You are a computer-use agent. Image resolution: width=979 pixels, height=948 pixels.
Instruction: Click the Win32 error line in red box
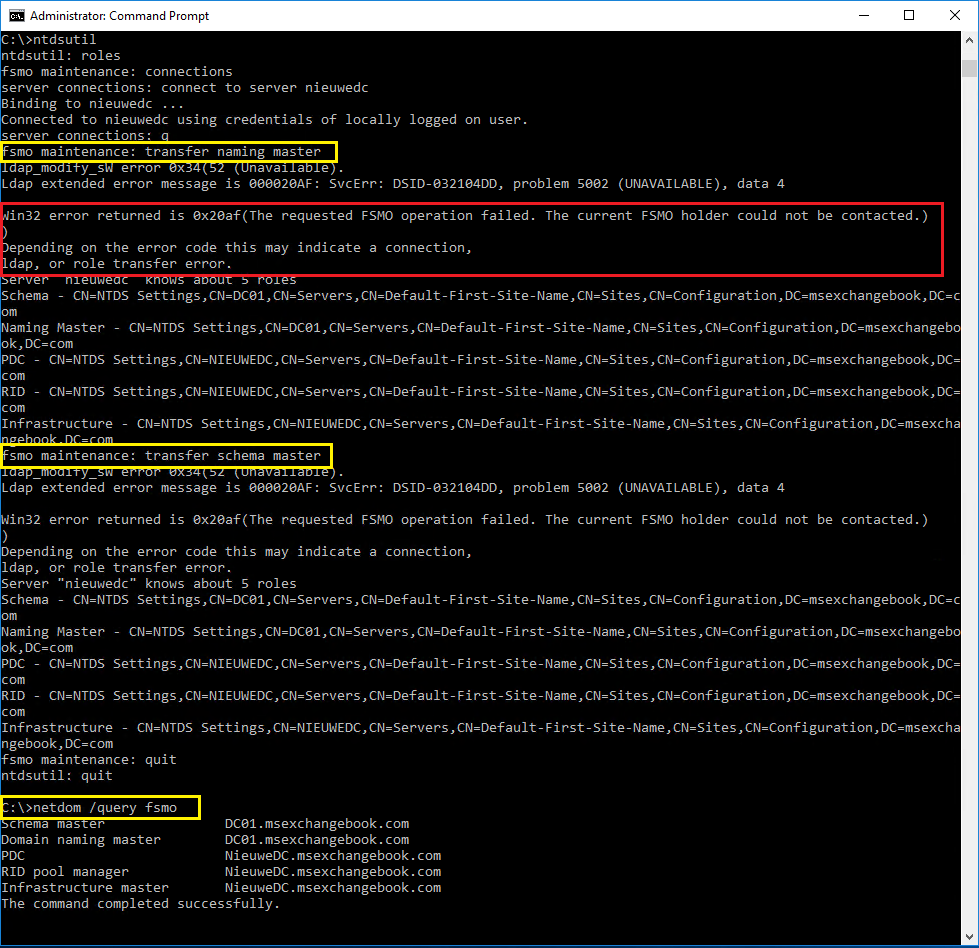(x=464, y=216)
